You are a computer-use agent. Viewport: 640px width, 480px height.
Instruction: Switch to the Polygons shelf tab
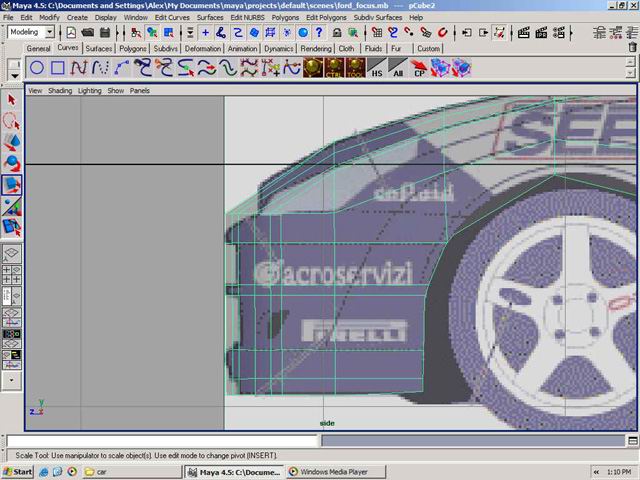(x=133, y=48)
